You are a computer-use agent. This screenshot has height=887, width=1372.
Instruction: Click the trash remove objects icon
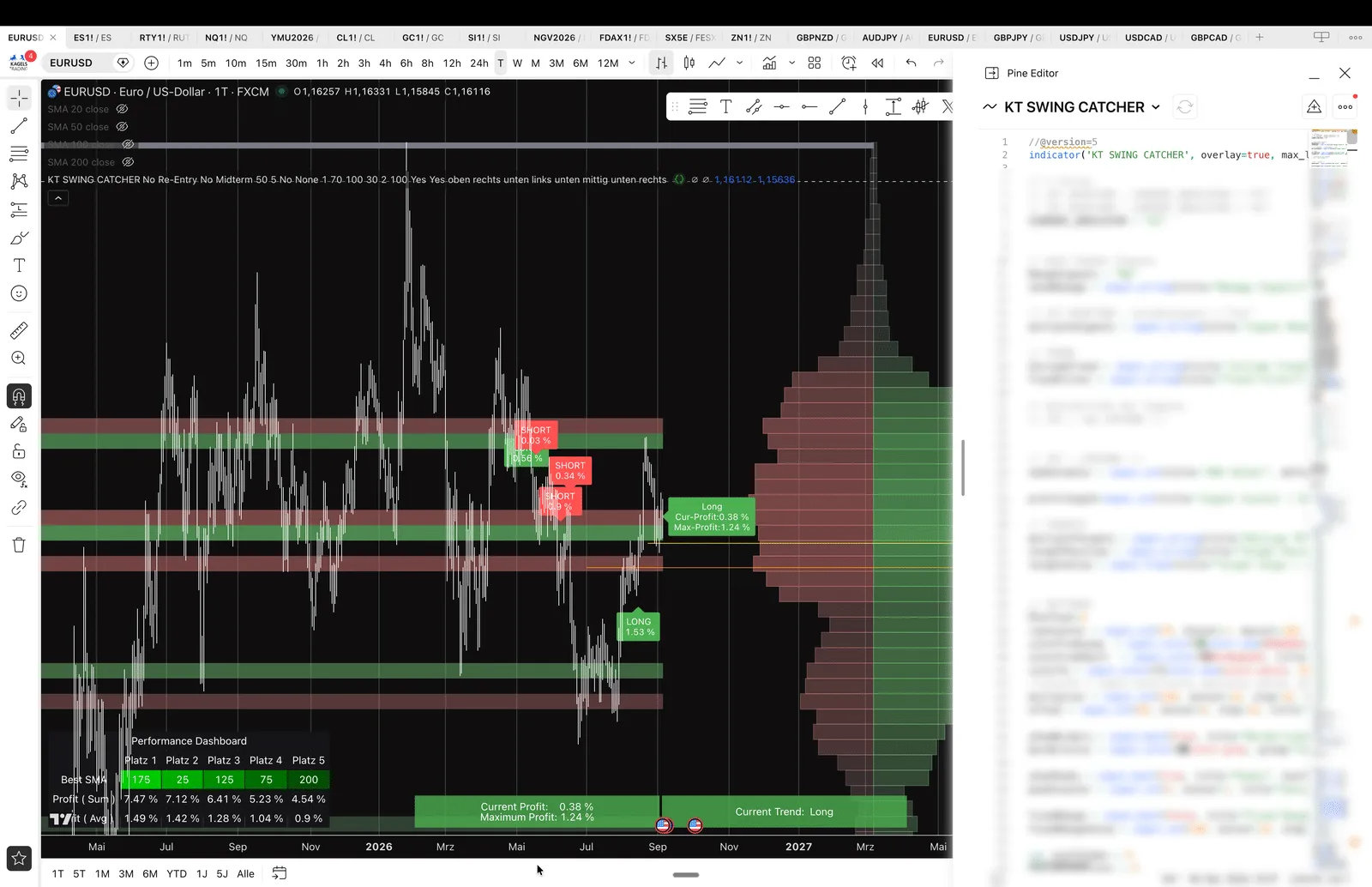[19, 545]
